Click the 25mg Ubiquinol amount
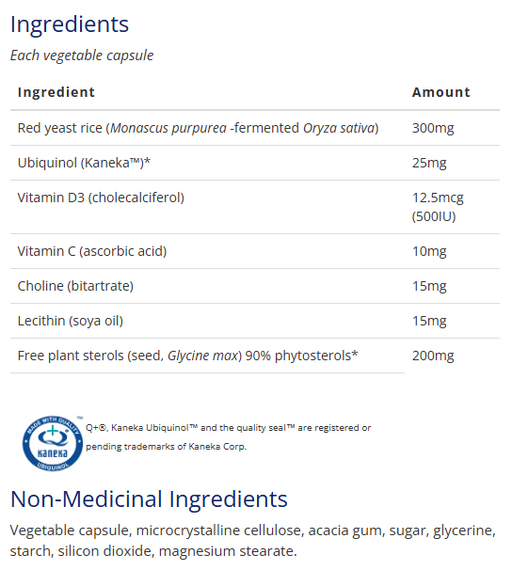Screen dimensions: 512x570 tap(429, 163)
